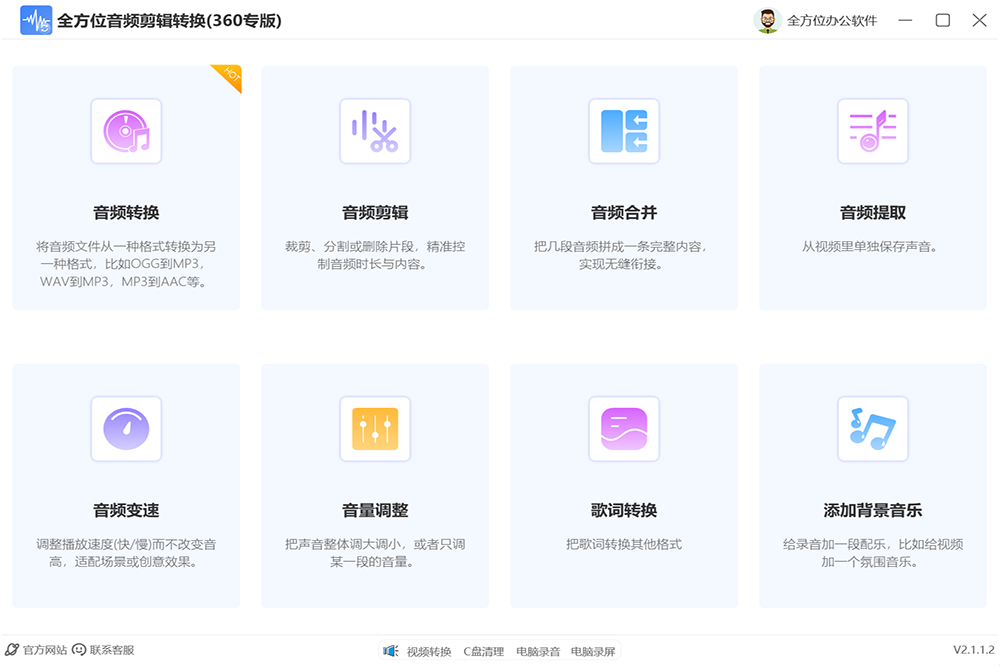Viewport: 1000px width, 666px height.
Task: Click the app logo in title bar
Action: (x=36, y=20)
